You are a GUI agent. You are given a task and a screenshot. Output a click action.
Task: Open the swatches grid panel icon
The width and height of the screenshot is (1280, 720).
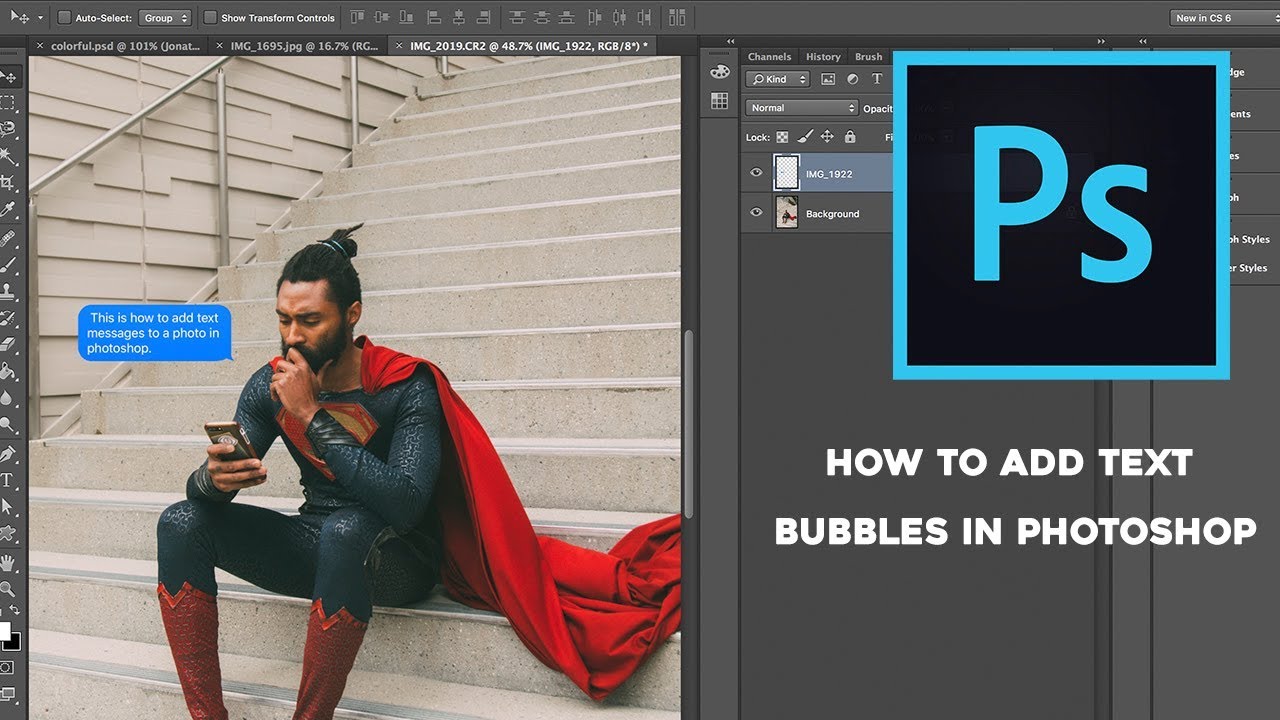click(x=719, y=101)
